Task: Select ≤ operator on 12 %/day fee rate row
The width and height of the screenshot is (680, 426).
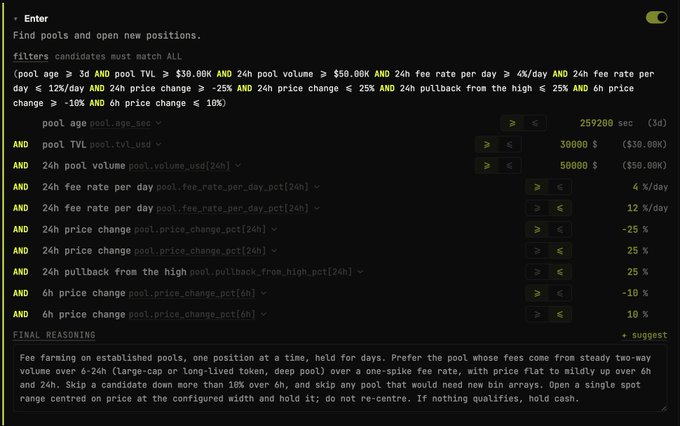Action: click(560, 208)
